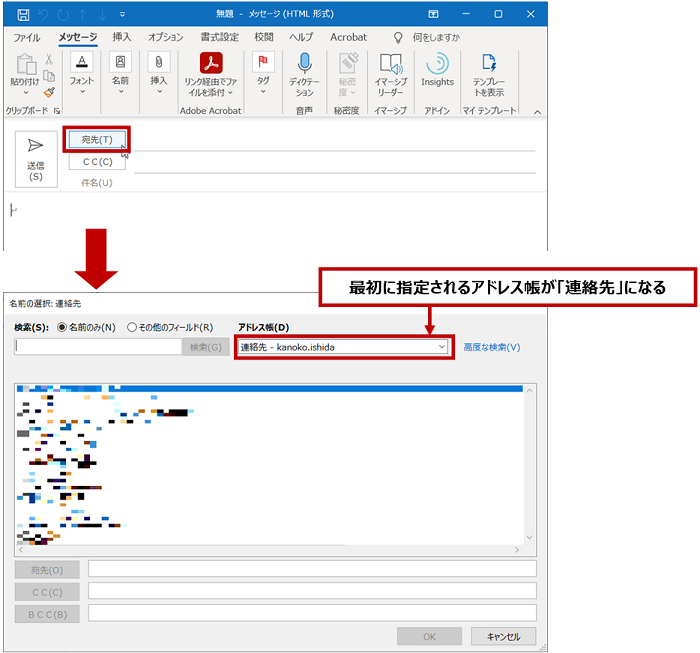Image resolution: width=700 pixels, height=653 pixels.
Task: Select the 名前のみ(N) radio button
Action: coord(62,327)
